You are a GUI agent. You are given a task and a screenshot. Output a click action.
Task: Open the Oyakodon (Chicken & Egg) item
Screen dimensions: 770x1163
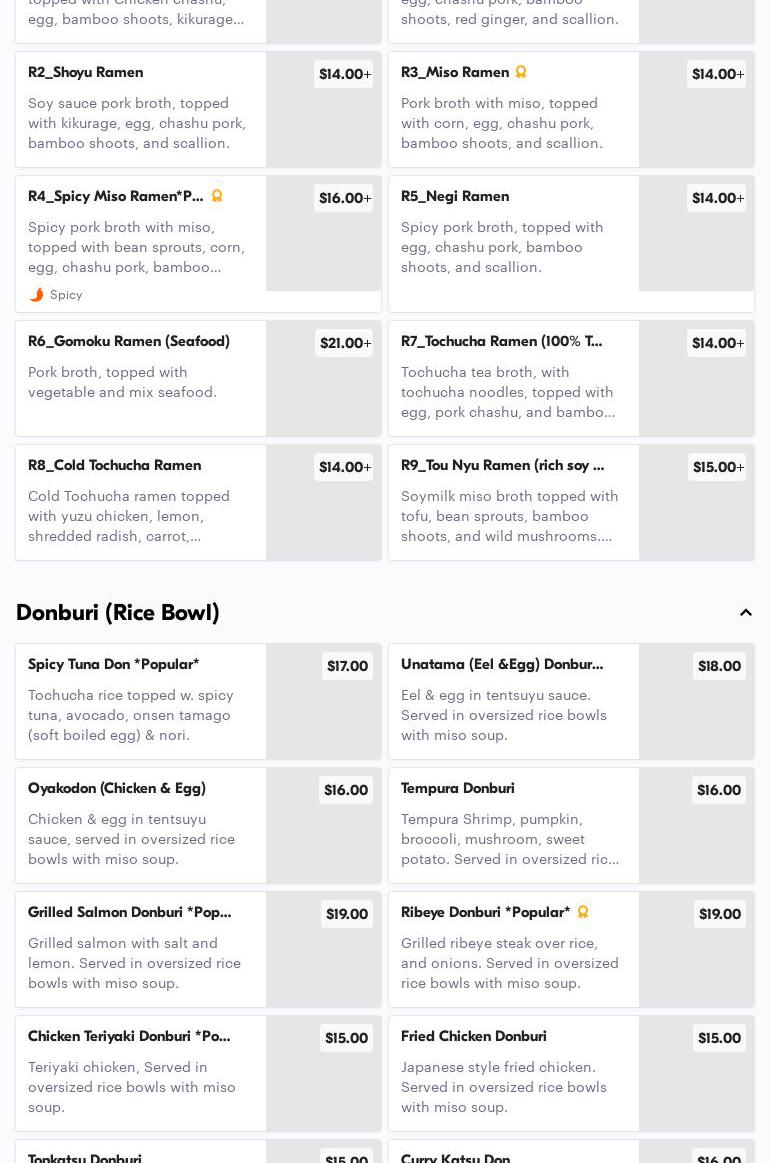[198, 825]
